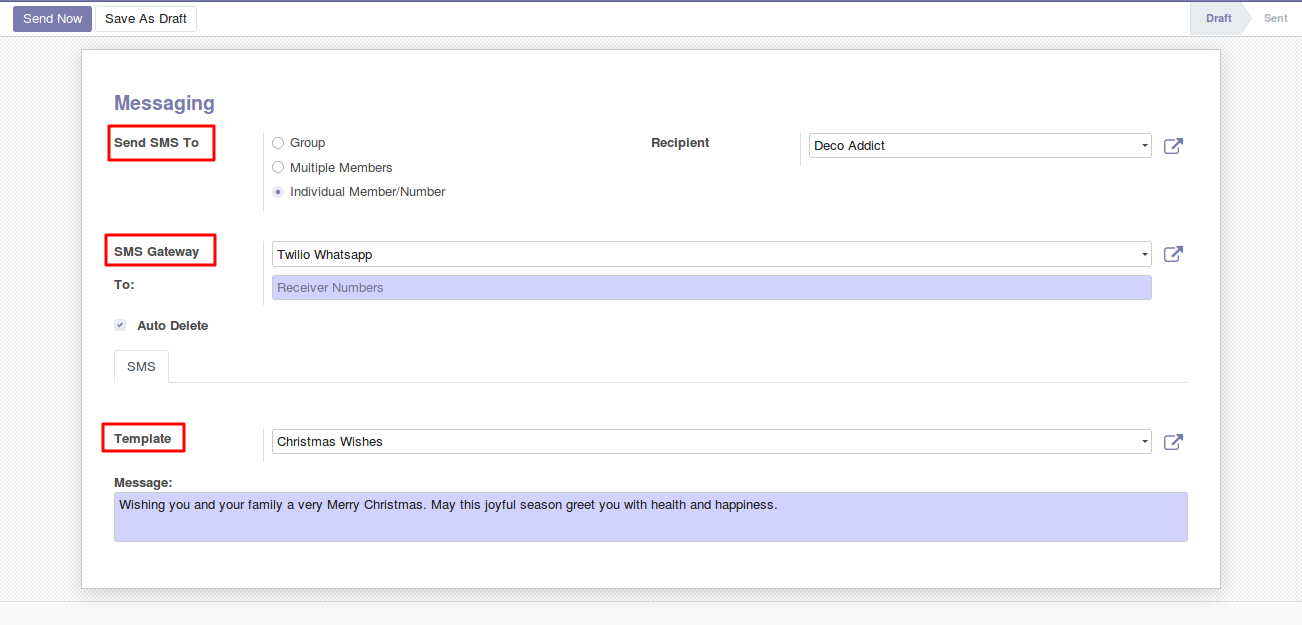The width and height of the screenshot is (1302, 625).
Task: Select Individual Member/Number radio option
Action: click(x=278, y=192)
